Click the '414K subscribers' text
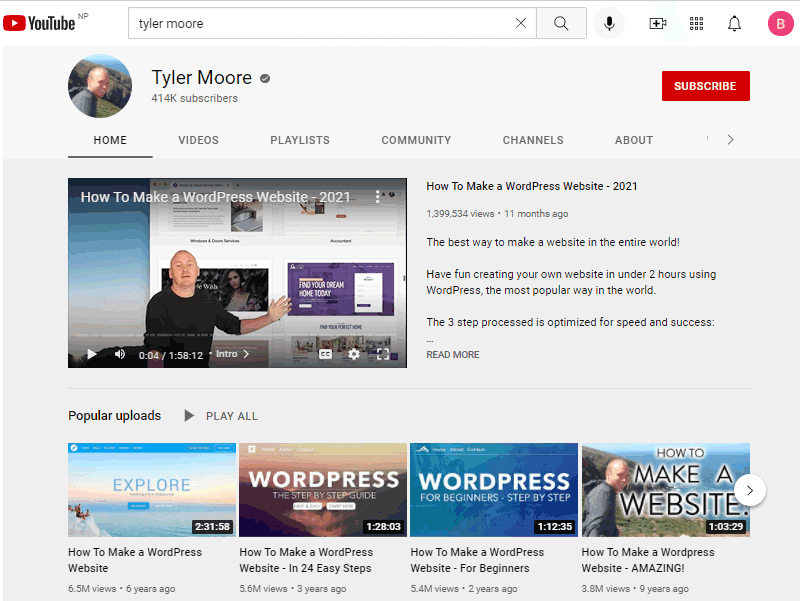Image resolution: width=800 pixels, height=601 pixels. coord(194,98)
